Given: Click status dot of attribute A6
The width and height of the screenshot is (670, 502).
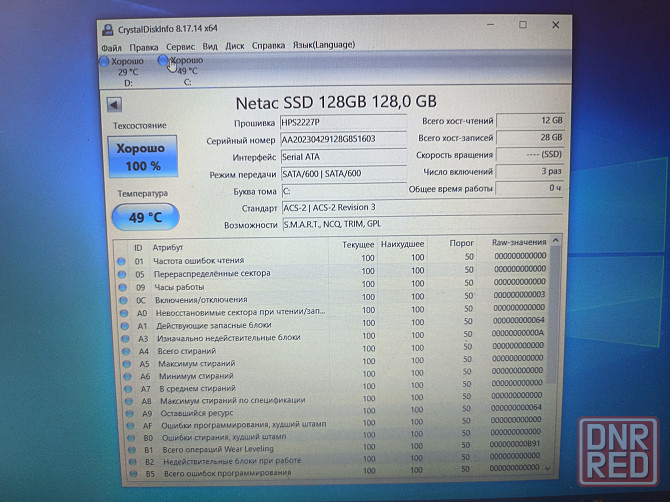Looking at the screenshot, I should [x=128, y=377].
